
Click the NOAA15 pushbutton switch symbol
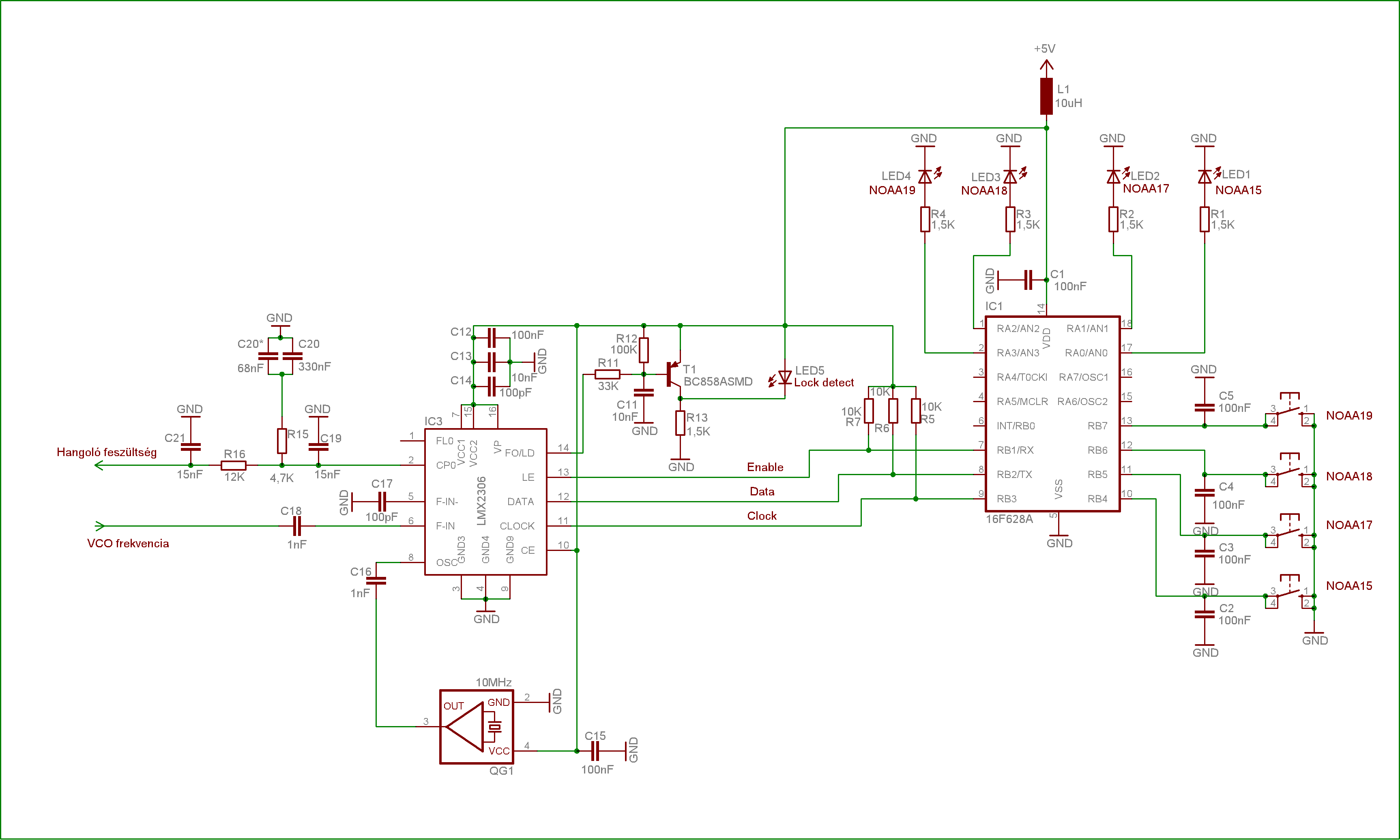[x=1290, y=594]
